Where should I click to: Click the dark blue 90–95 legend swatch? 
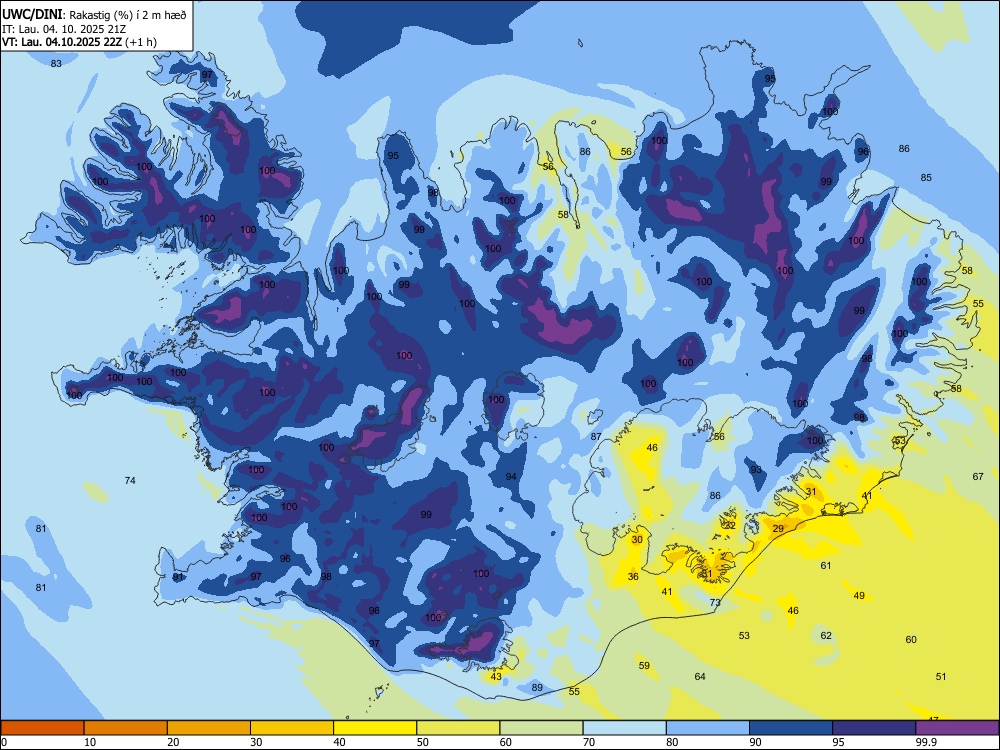pos(791,728)
